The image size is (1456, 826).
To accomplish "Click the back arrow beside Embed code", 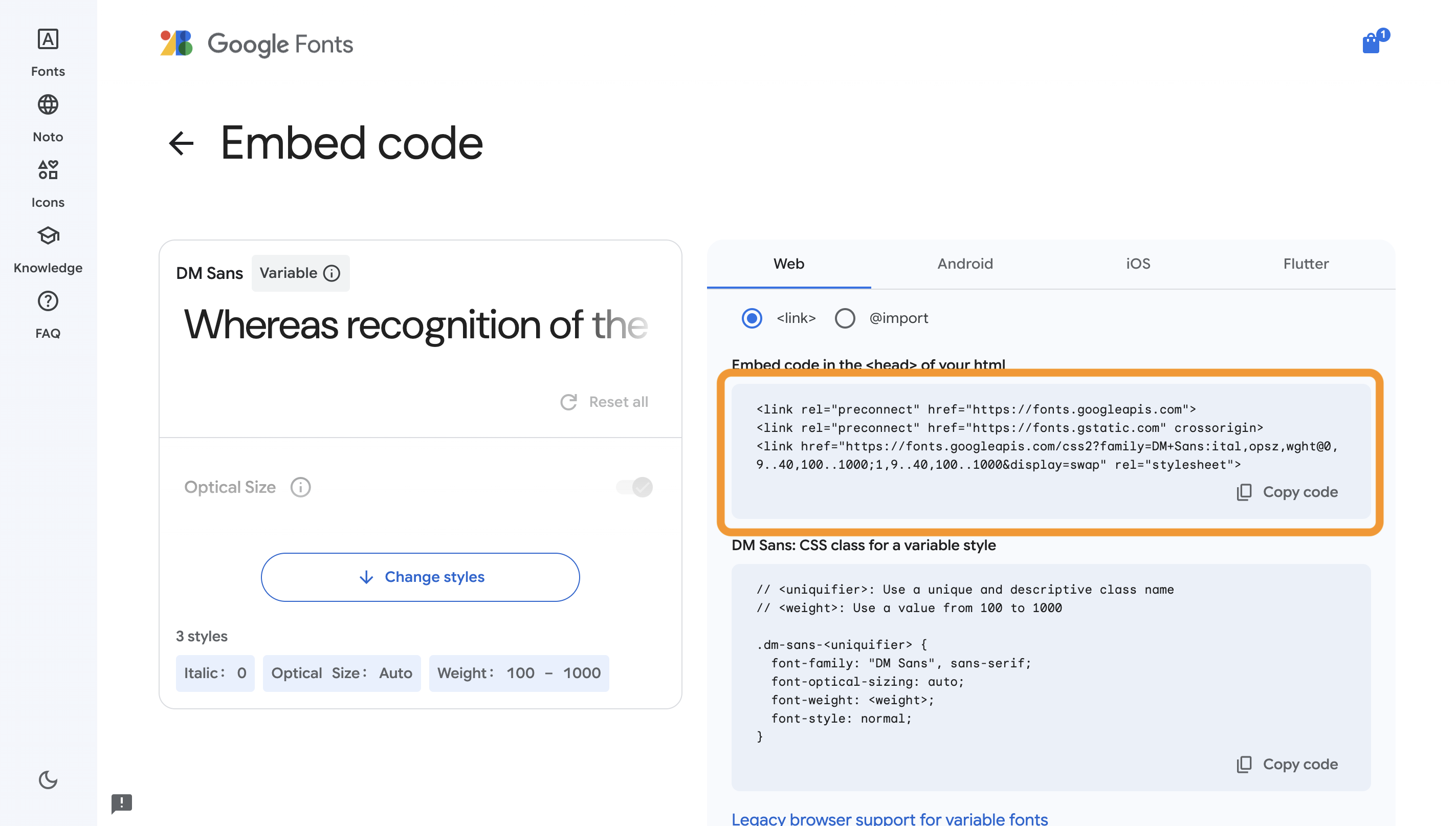I will coord(182,143).
